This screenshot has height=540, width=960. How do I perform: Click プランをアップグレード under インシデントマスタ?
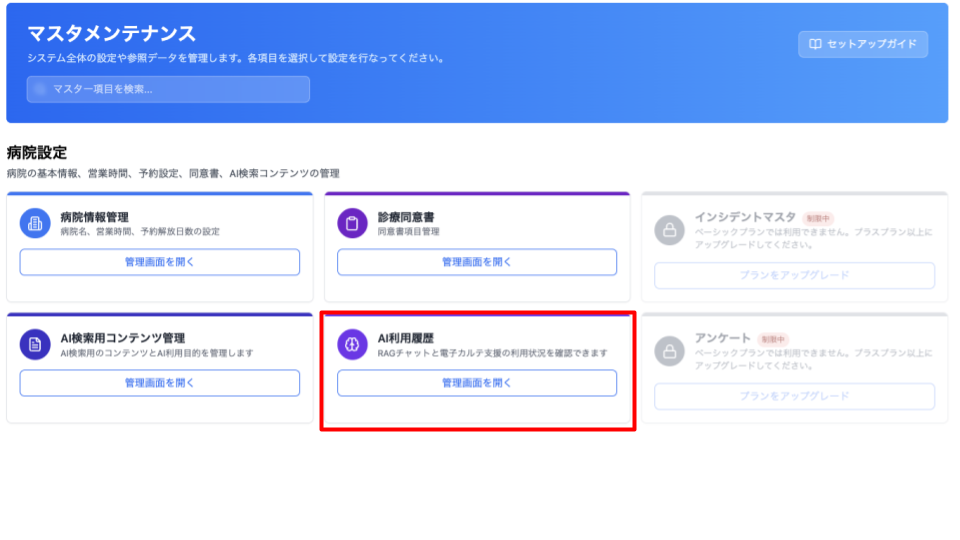pos(795,276)
